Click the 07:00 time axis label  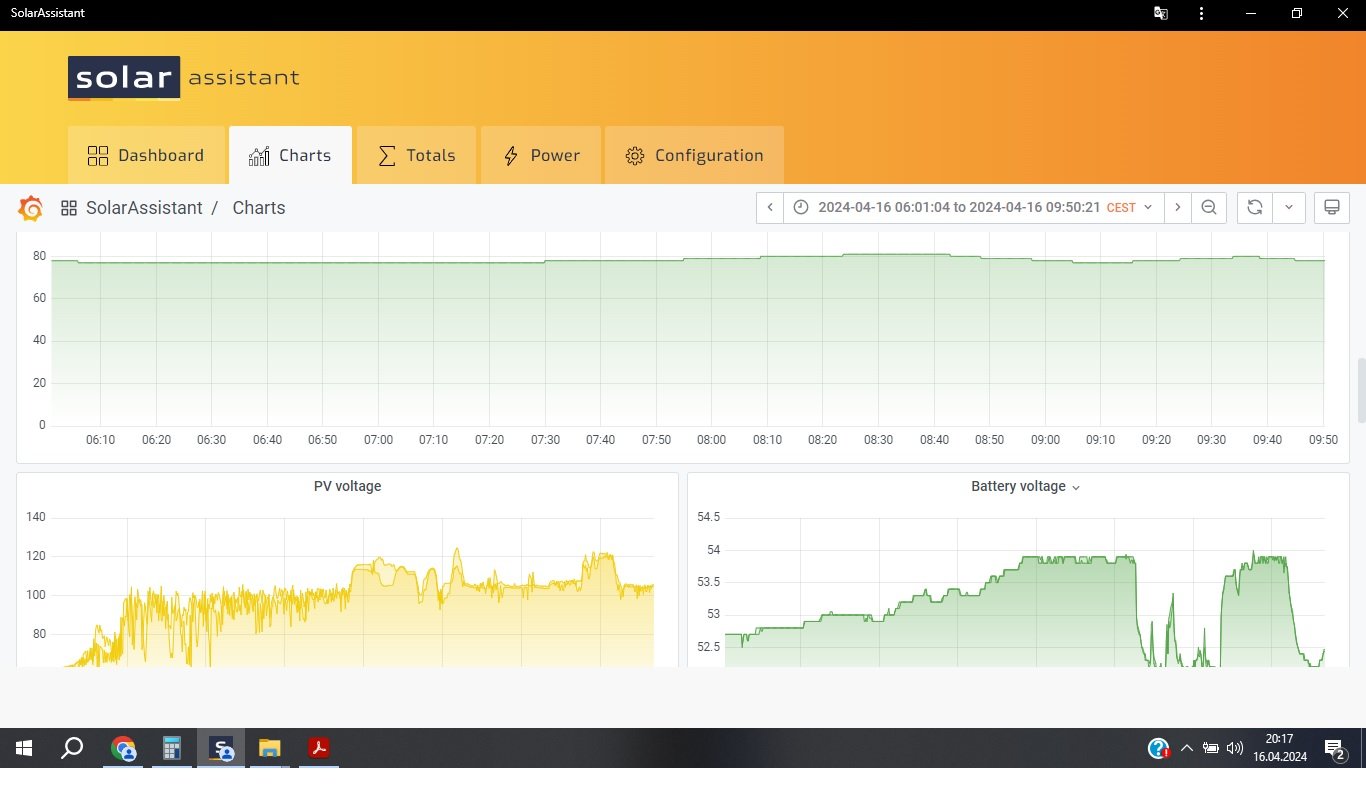click(x=378, y=440)
